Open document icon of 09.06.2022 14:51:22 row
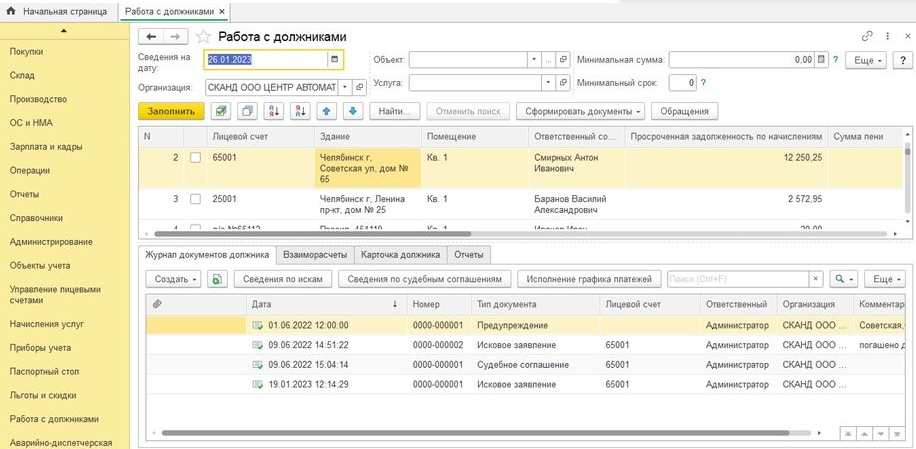The image size is (916, 449). tap(258, 345)
